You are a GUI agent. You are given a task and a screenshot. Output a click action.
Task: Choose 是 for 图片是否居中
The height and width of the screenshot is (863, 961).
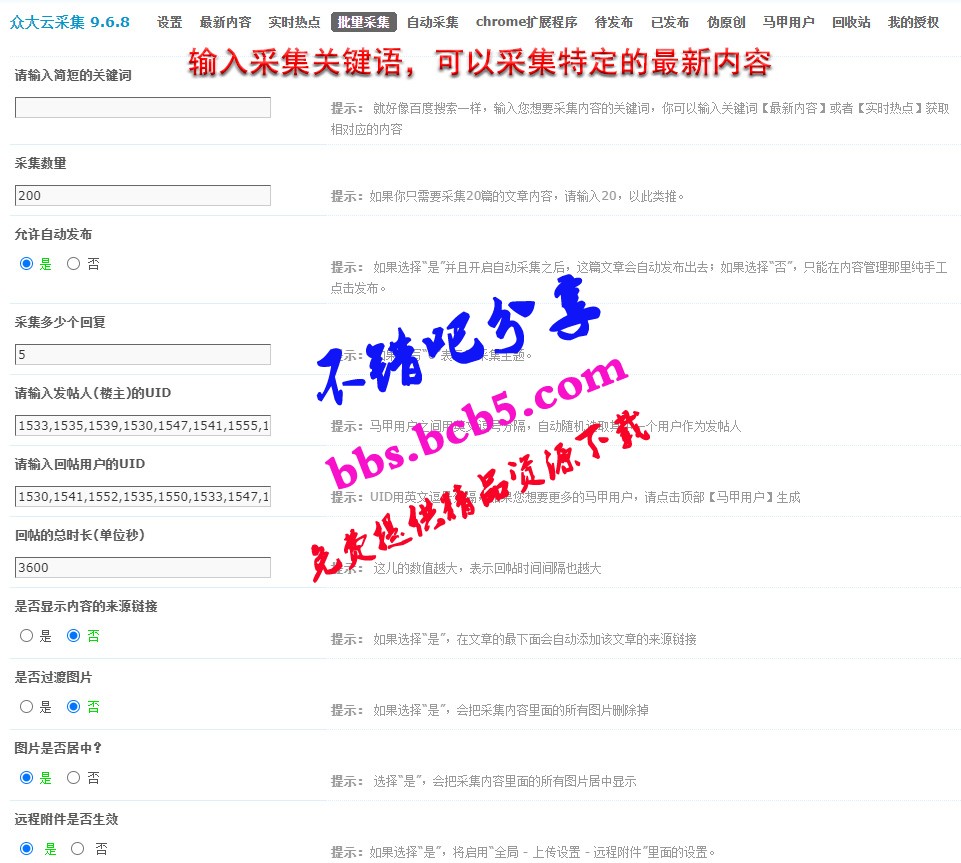click(26, 778)
